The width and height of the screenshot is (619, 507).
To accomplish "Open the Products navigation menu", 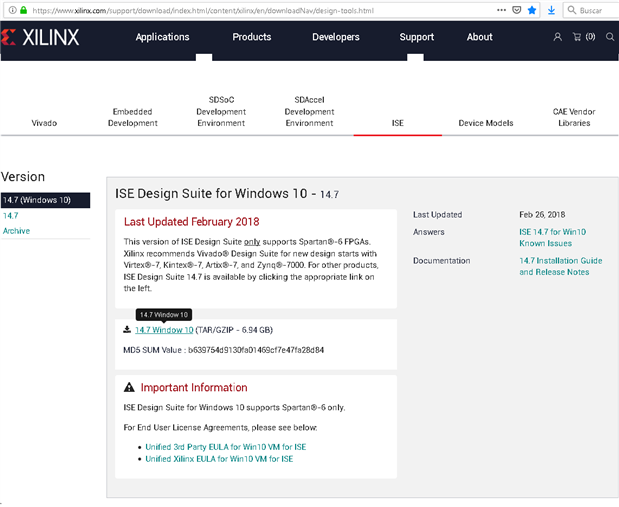I will (x=251, y=37).
